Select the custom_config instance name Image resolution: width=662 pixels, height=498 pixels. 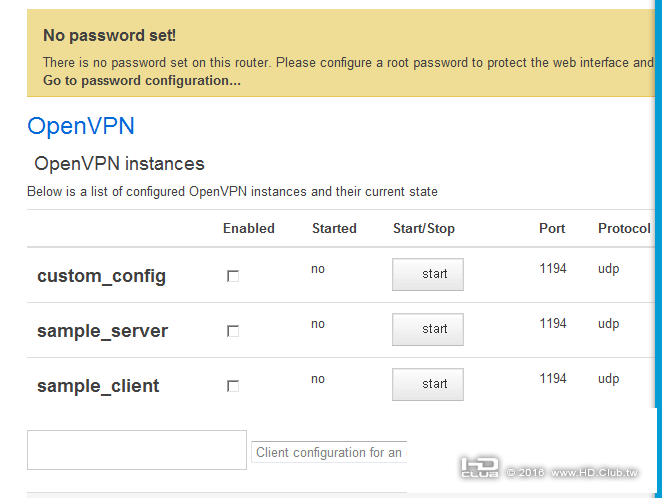coord(101,276)
